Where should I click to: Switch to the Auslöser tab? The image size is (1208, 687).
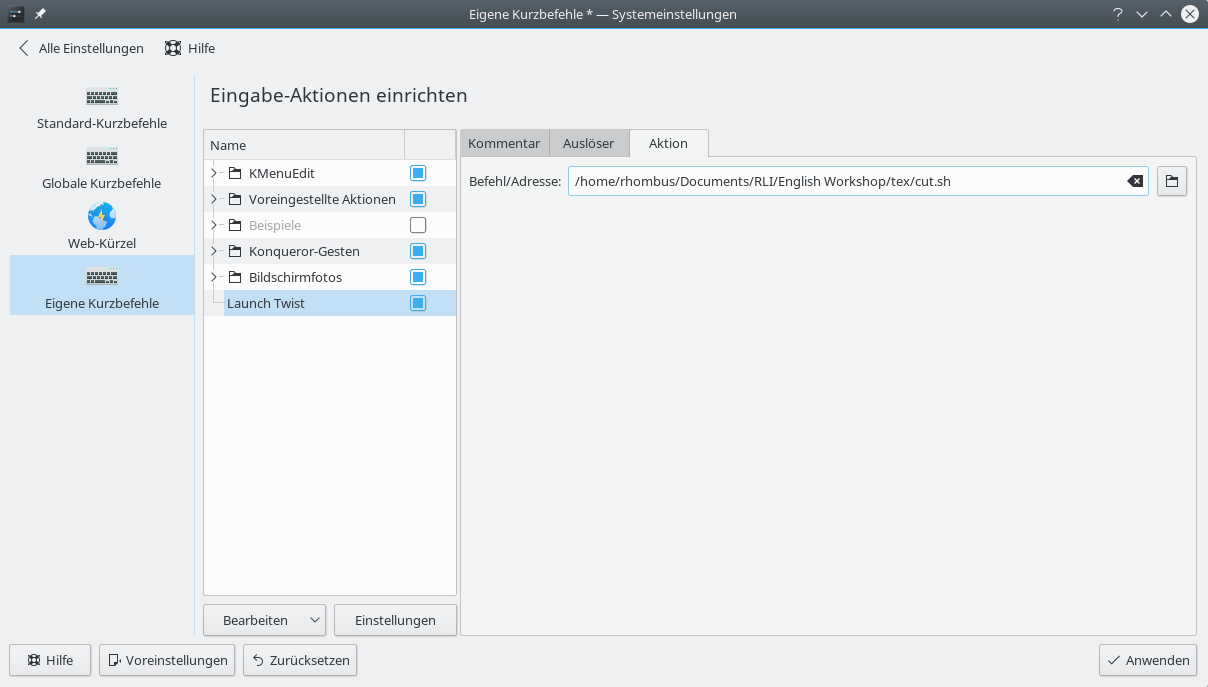pos(589,143)
